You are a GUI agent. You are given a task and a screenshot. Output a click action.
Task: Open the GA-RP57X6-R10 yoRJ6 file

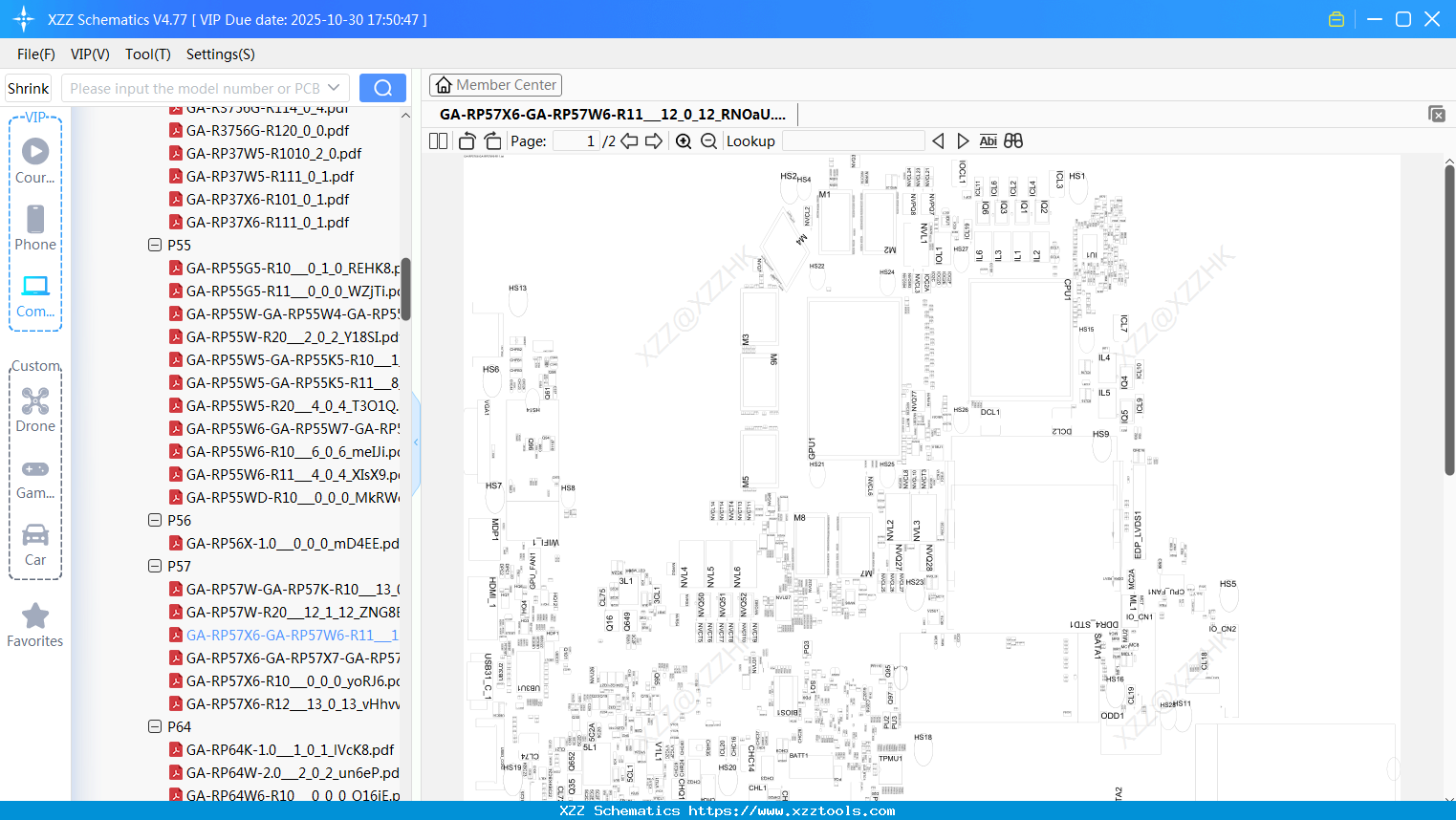coord(293,680)
